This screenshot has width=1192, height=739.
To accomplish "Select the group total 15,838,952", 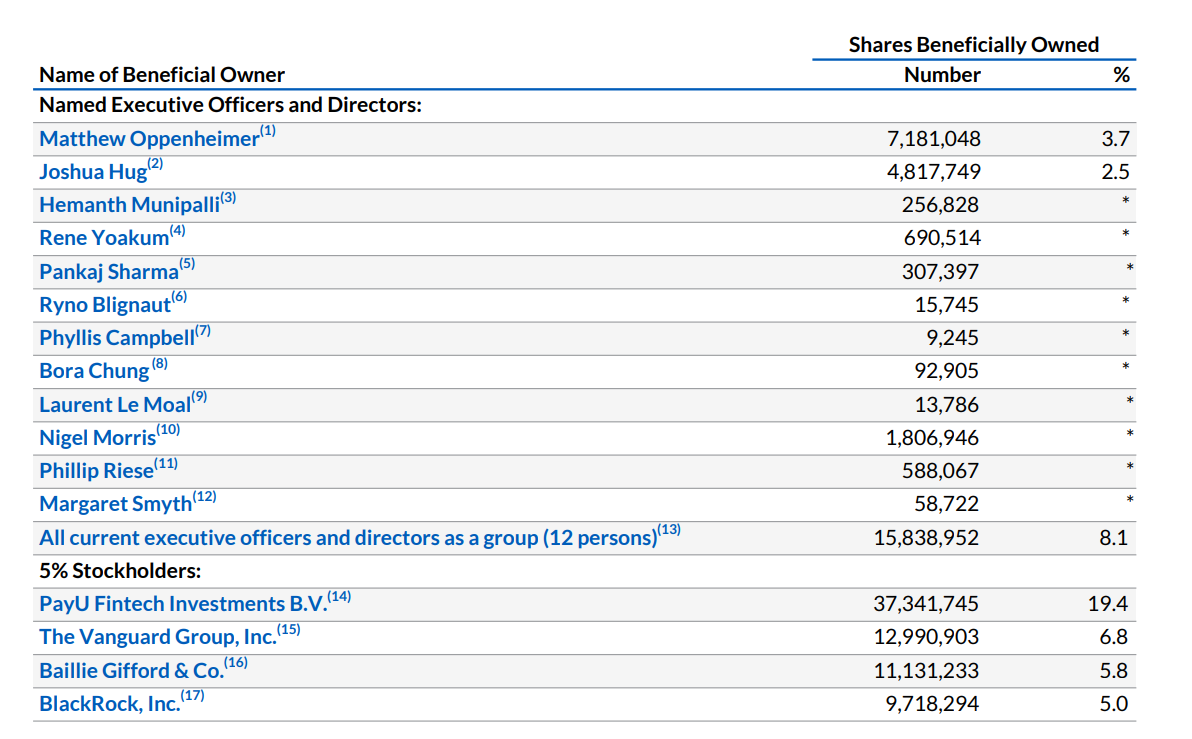I will (926, 538).
